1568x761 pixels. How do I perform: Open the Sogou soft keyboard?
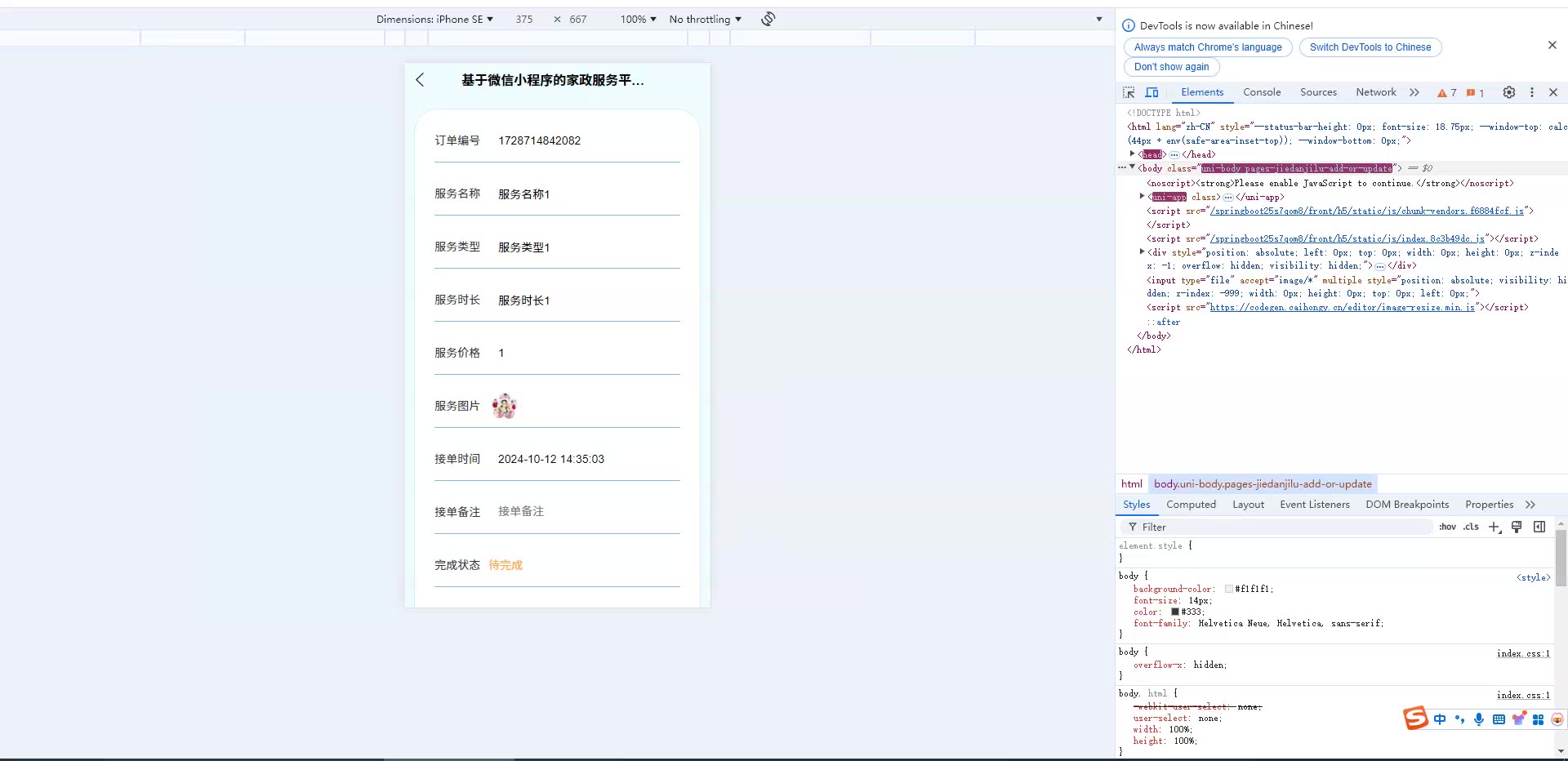point(1499,719)
